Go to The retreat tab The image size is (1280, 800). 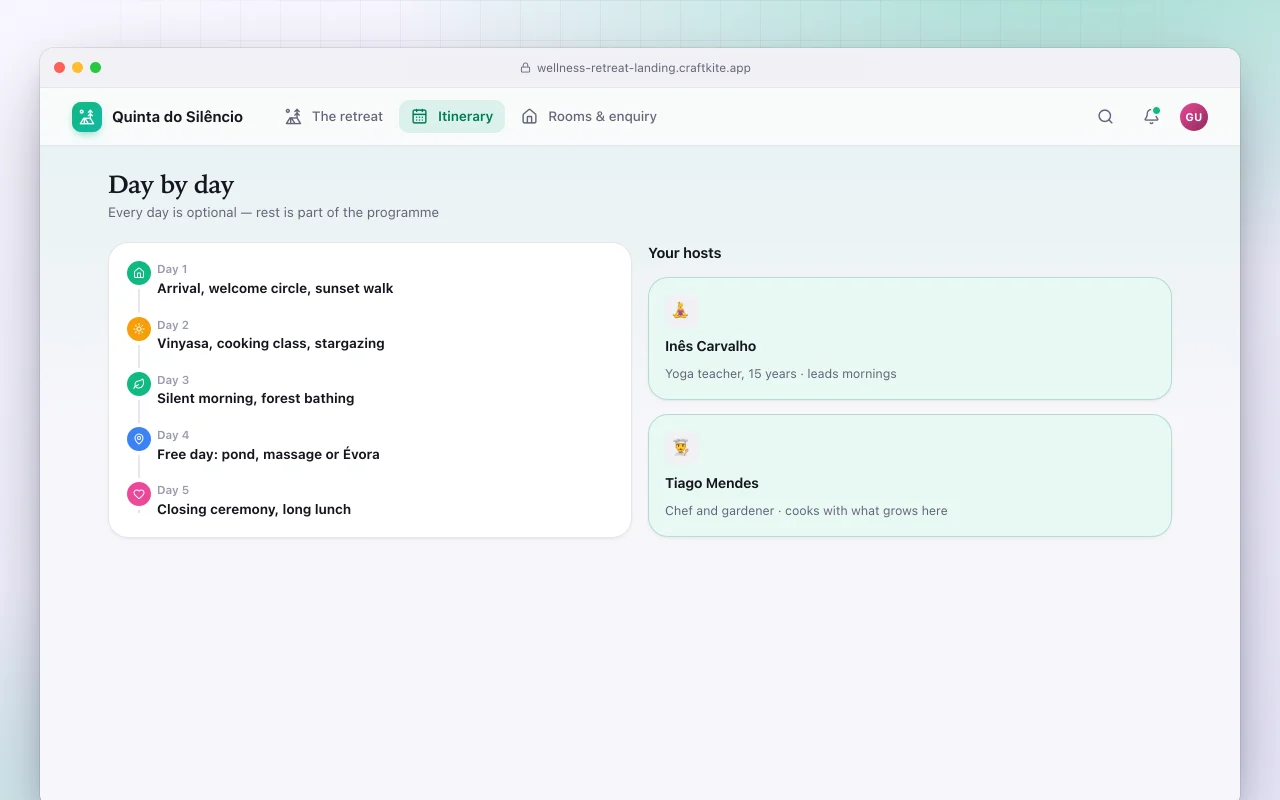pos(334,117)
